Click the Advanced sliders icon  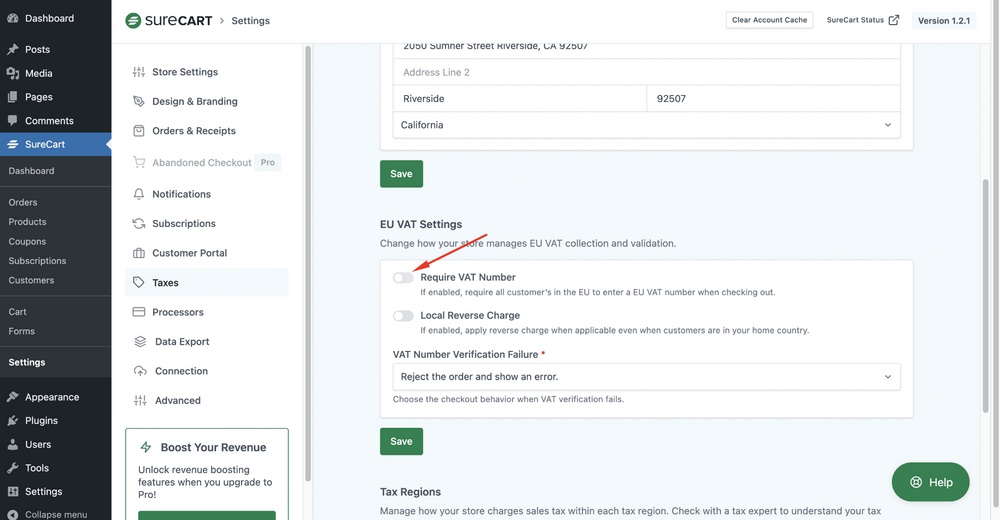pos(140,400)
